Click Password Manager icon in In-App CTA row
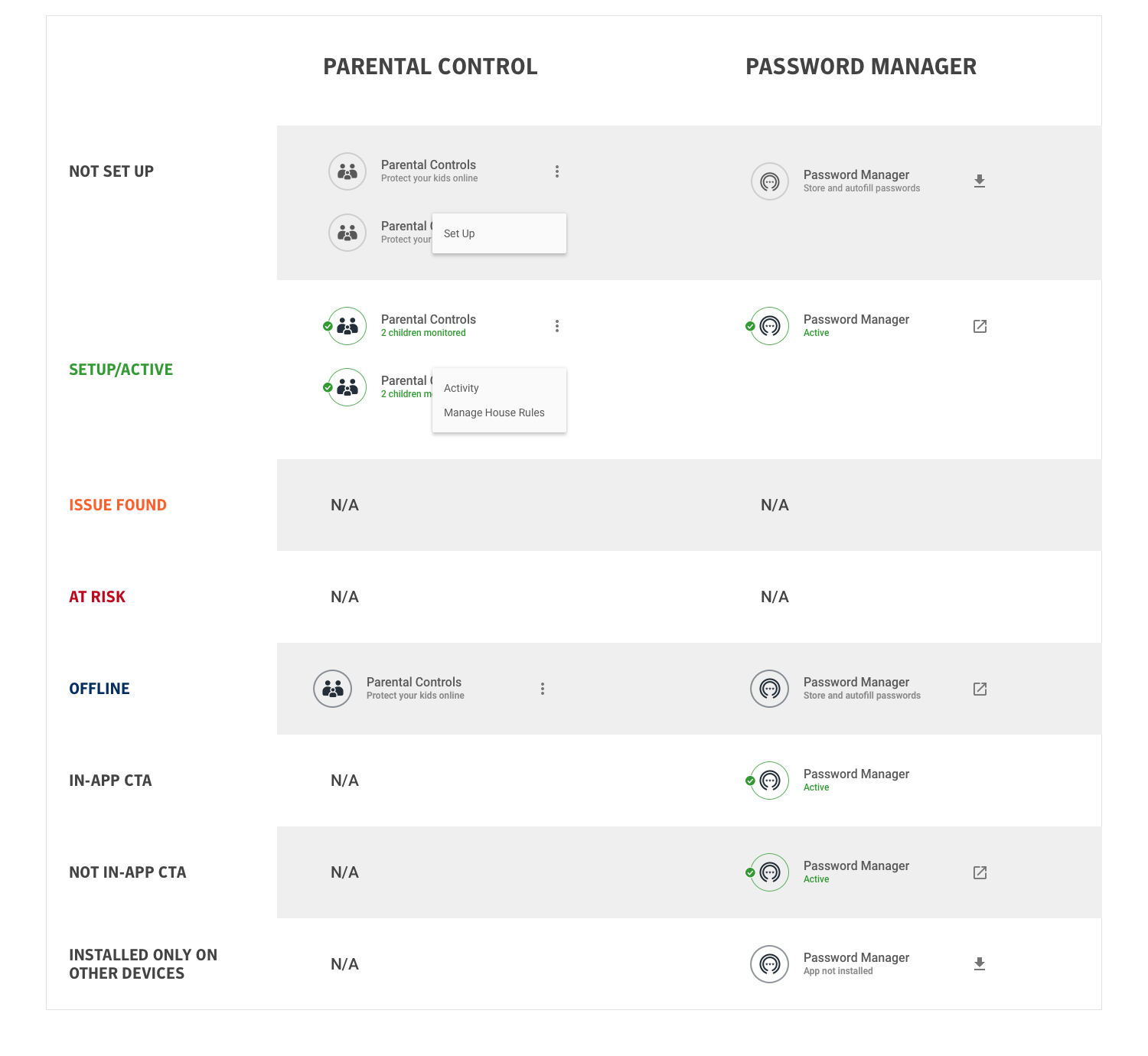Image resolution: width=1148 pixels, height=1056 pixels. pyautogui.click(x=770, y=781)
